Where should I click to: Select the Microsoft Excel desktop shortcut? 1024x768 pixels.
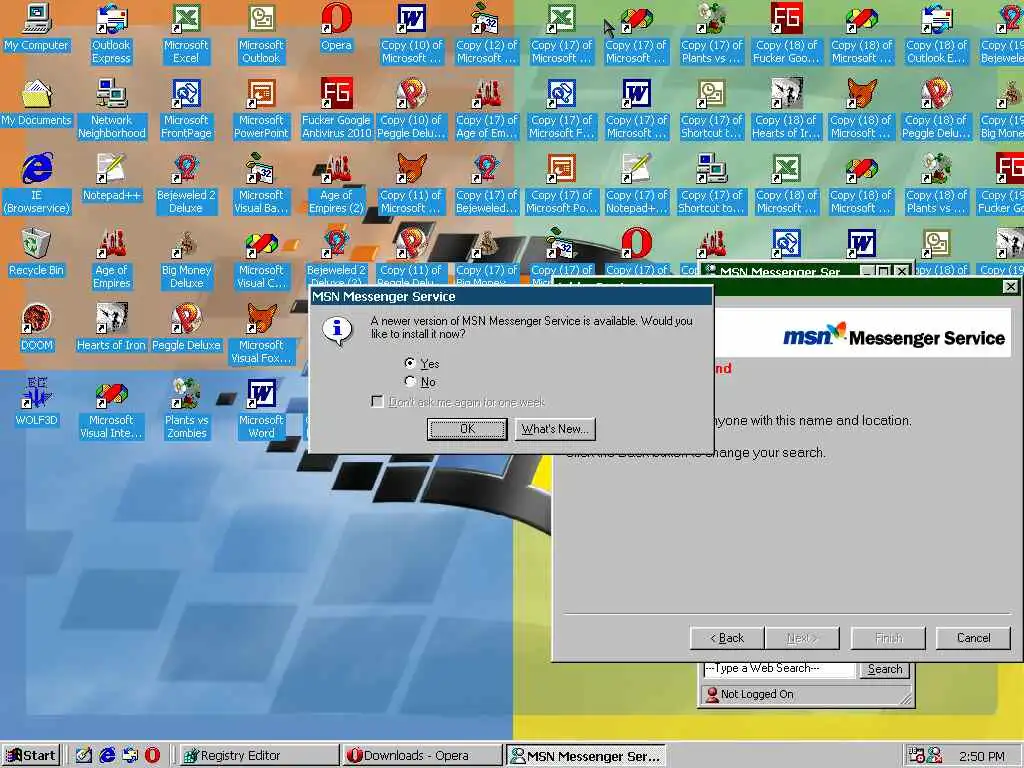(186, 34)
